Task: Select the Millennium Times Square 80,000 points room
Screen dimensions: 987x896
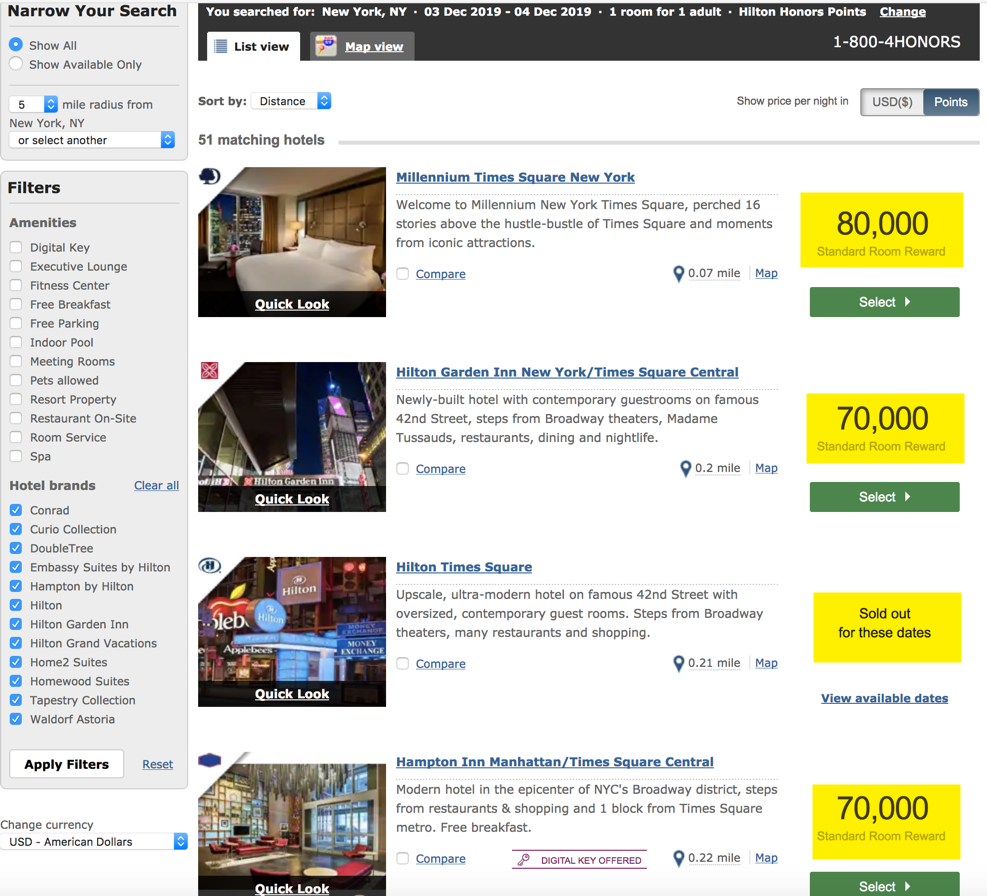Action: pos(884,302)
